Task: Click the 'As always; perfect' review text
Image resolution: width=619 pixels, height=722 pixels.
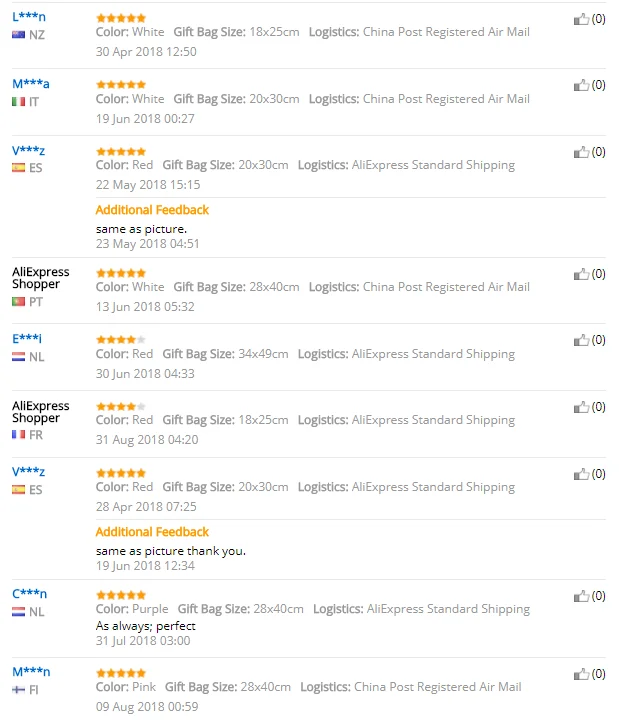Action: click(x=146, y=626)
